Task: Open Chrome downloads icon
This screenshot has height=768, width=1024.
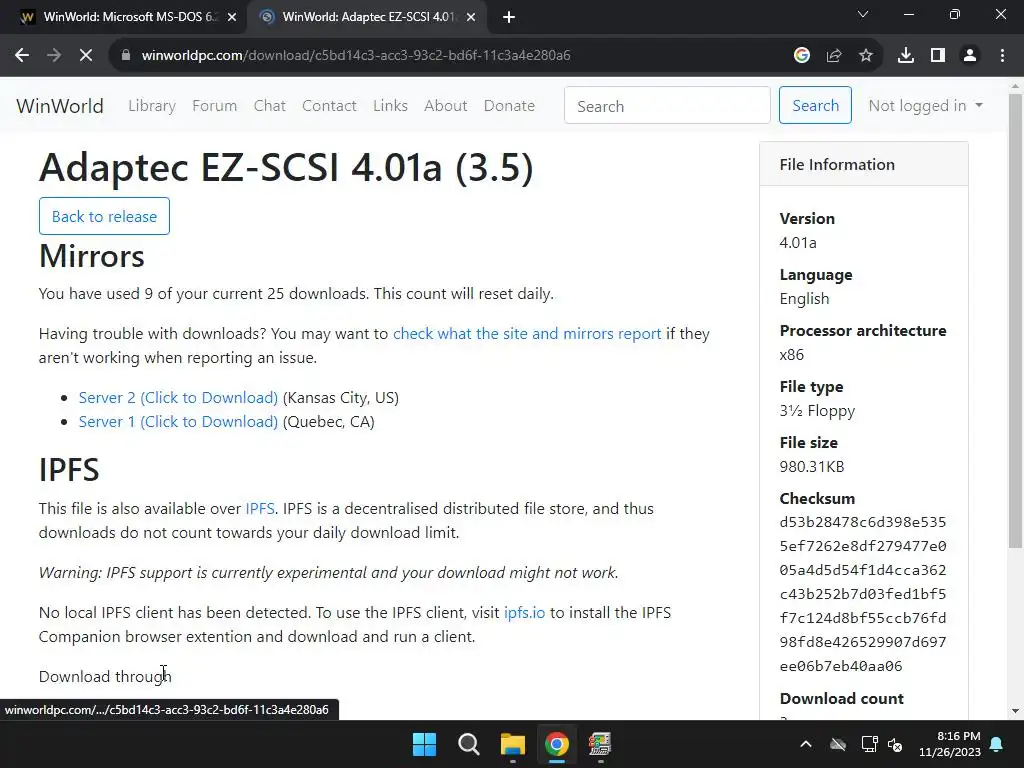Action: (x=906, y=56)
